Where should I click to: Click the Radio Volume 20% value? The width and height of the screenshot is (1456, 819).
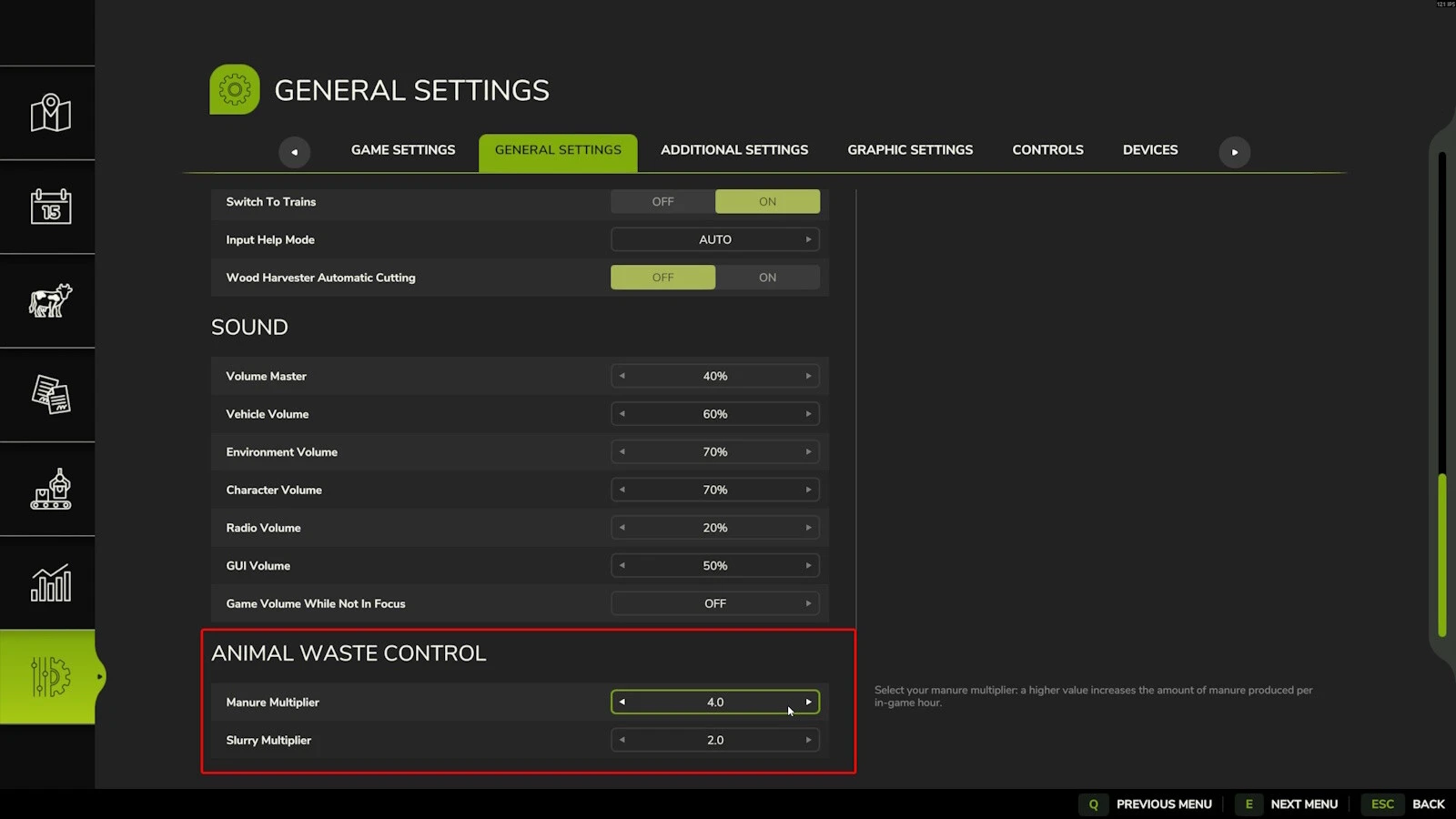click(715, 528)
